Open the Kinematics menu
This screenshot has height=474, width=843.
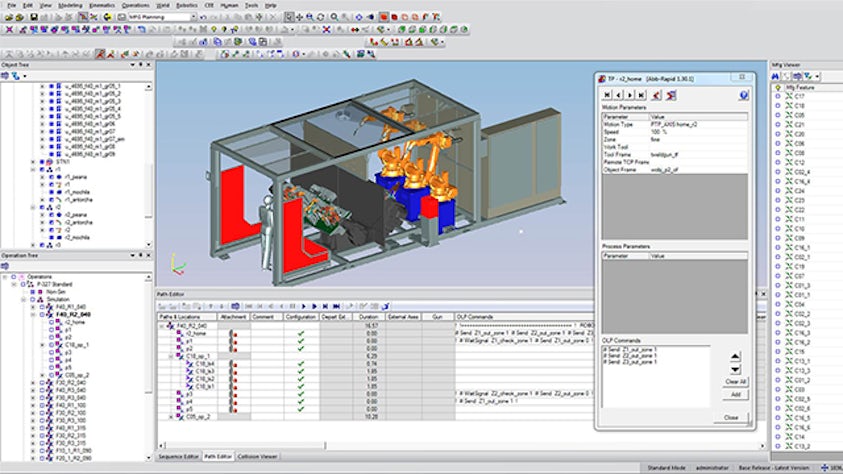click(102, 5)
